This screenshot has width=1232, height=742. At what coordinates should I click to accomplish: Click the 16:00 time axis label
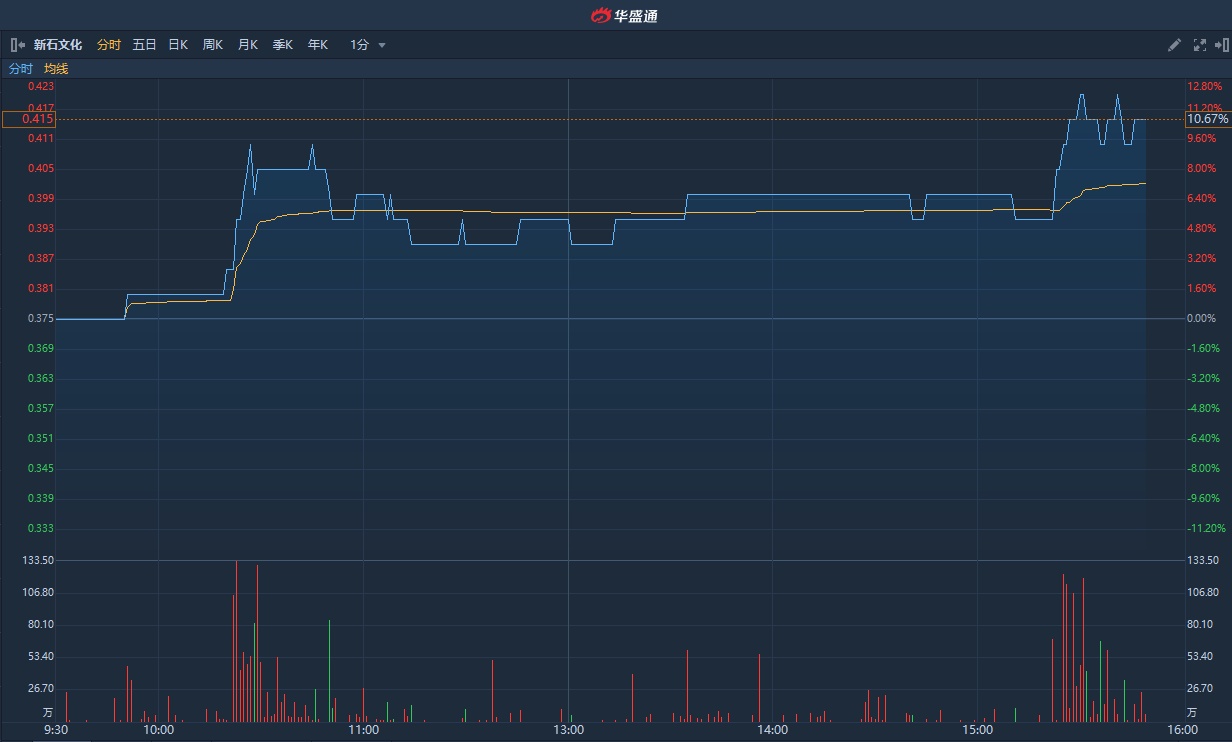pos(1182,730)
